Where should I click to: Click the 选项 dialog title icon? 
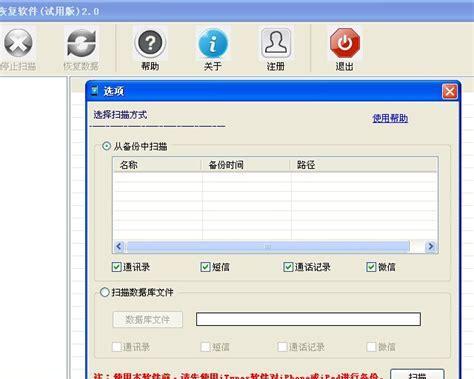click(x=95, y=91)
